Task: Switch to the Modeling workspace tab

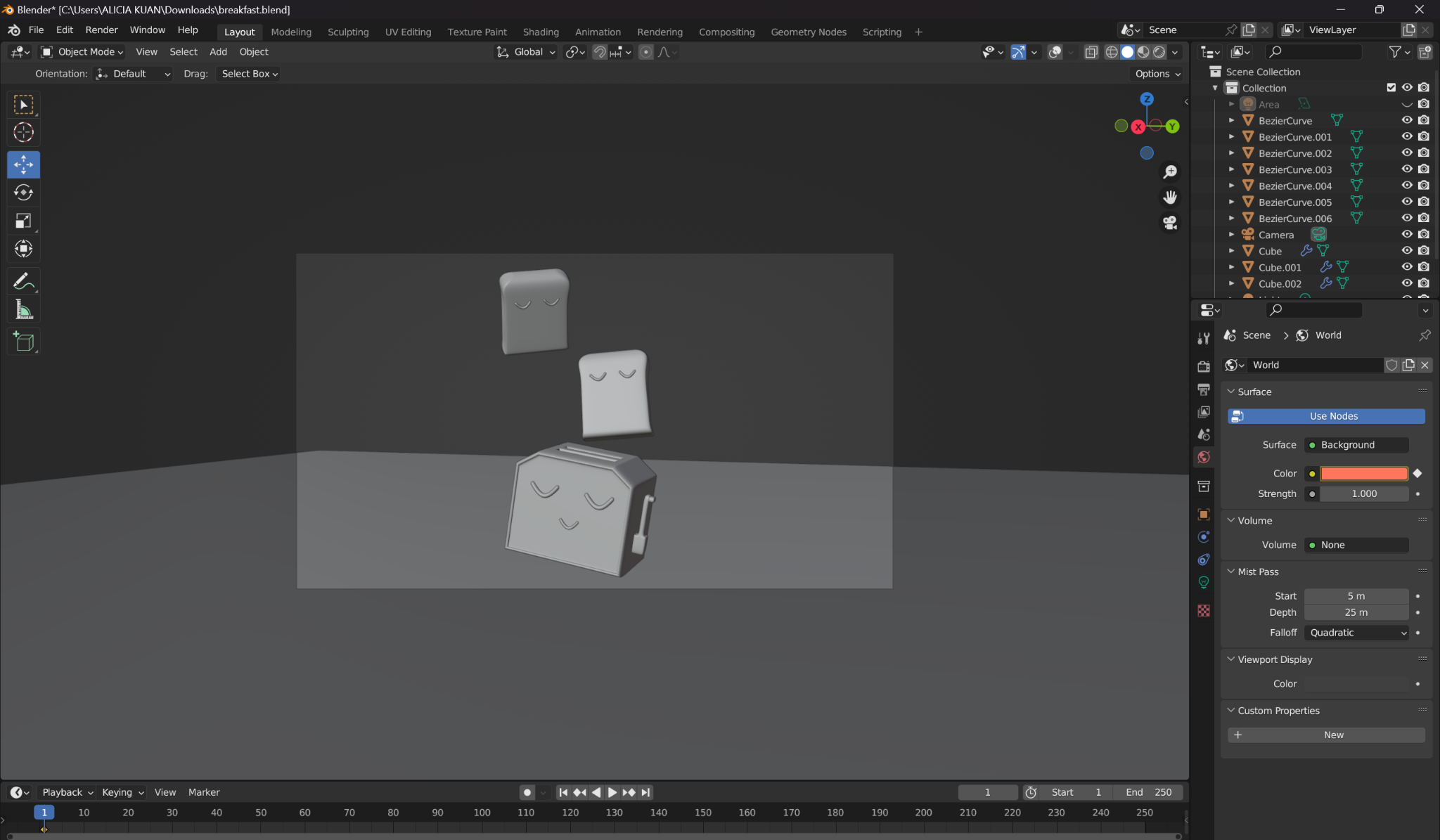Action: pyautogui.click(x=291, y=32)
